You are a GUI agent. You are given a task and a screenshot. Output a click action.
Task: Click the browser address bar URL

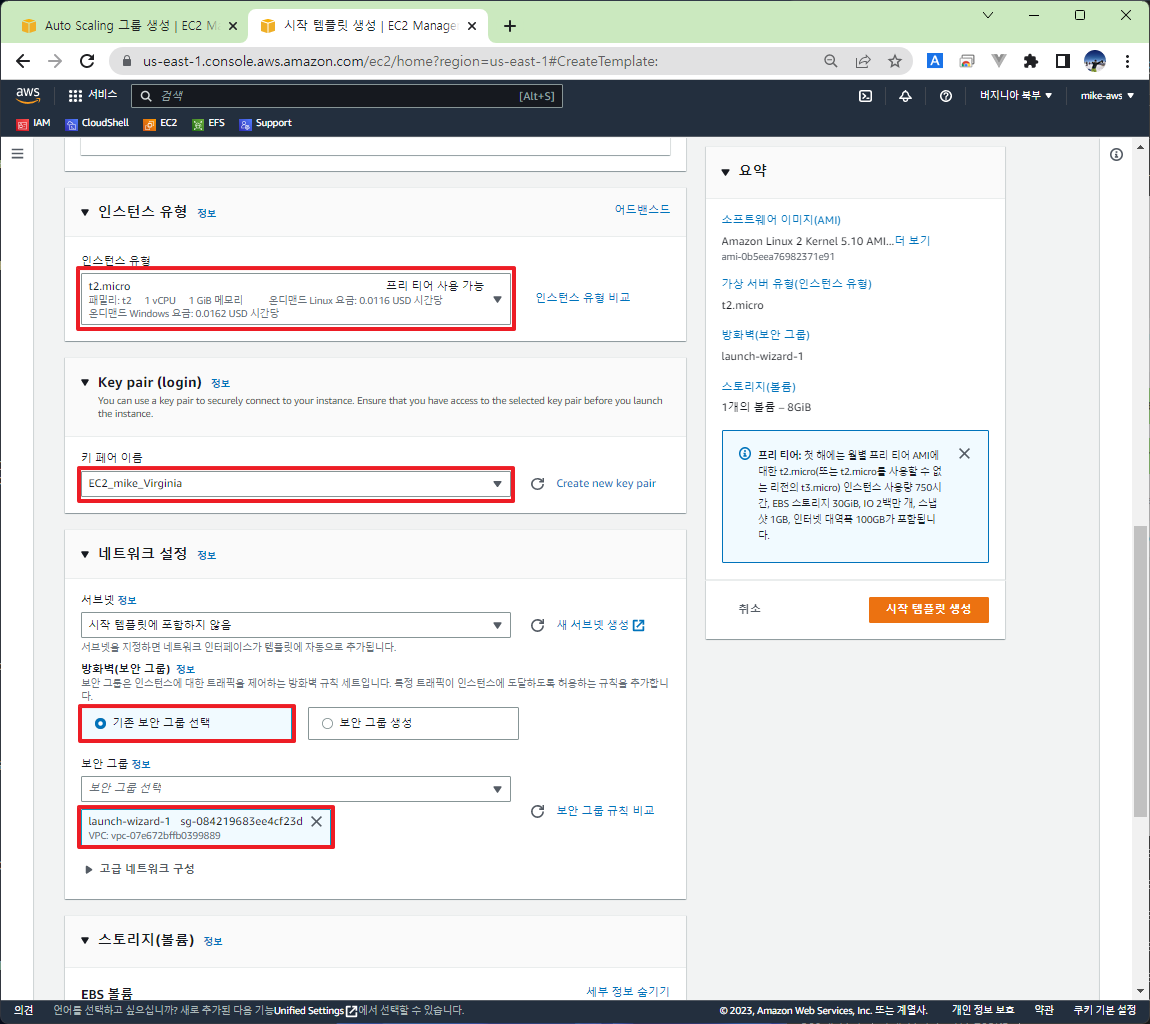[400, 62]
